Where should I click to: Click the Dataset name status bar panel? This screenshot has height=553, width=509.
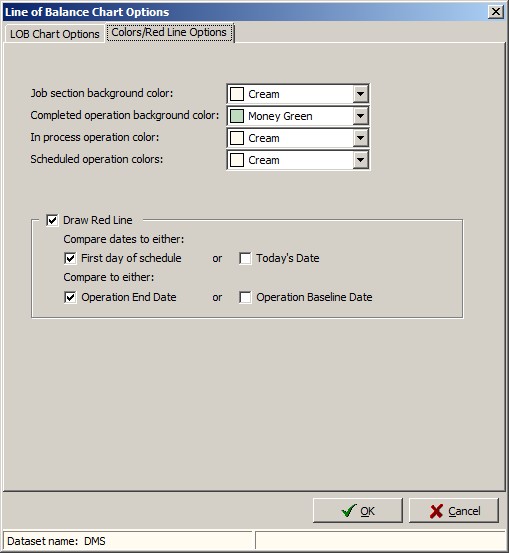pyautogui.click(x=128, y=541)
